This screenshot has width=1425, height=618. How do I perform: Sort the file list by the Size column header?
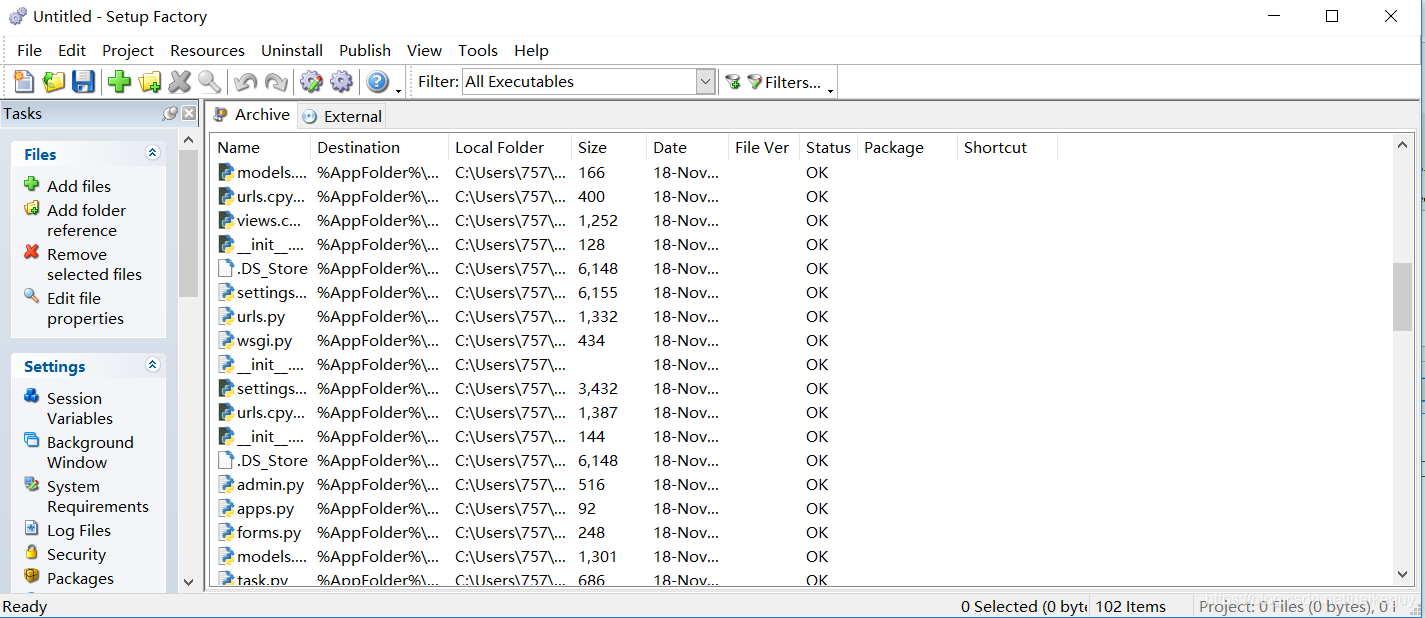coord(609,147)
